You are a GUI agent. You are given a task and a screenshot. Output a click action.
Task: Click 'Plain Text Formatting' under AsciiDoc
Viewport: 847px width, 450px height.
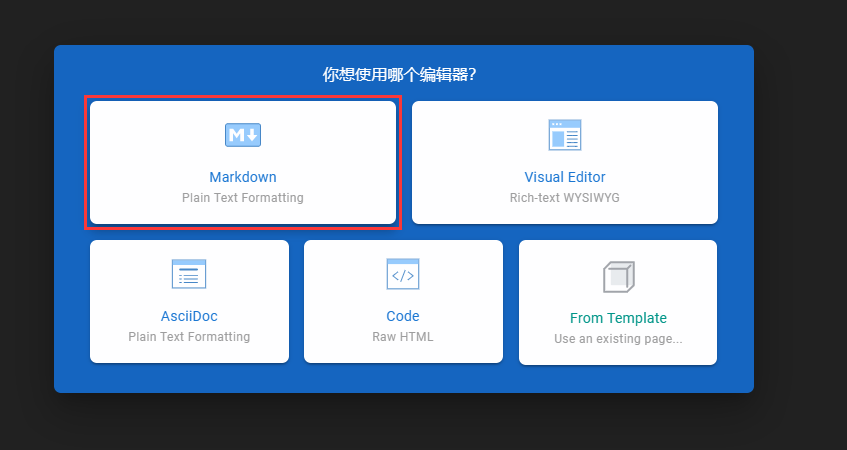coord(189,337)
